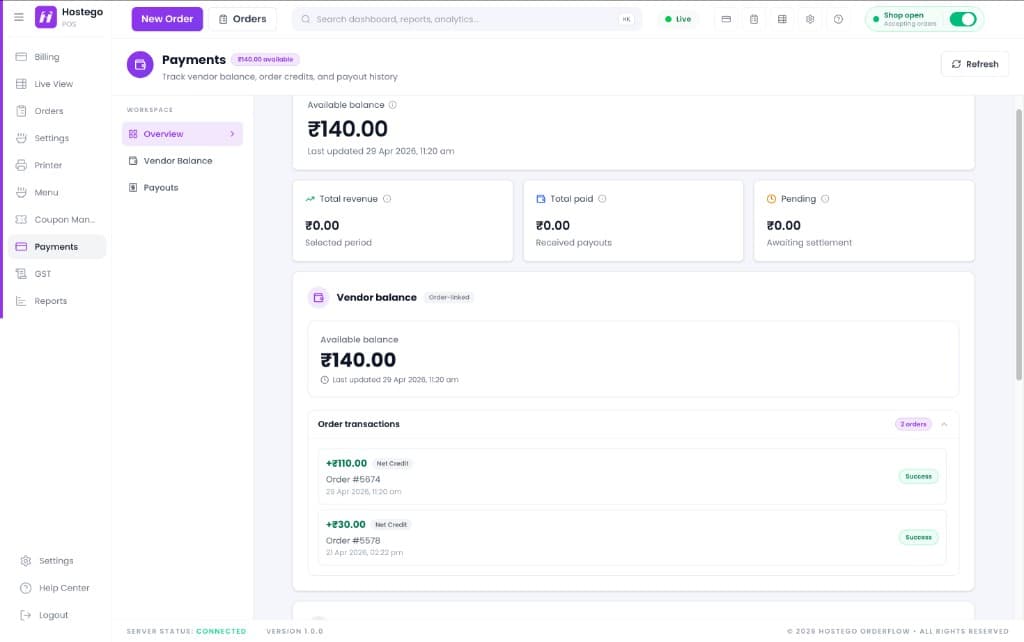Click info icon beside Total paid

click(x=602, y=199)
